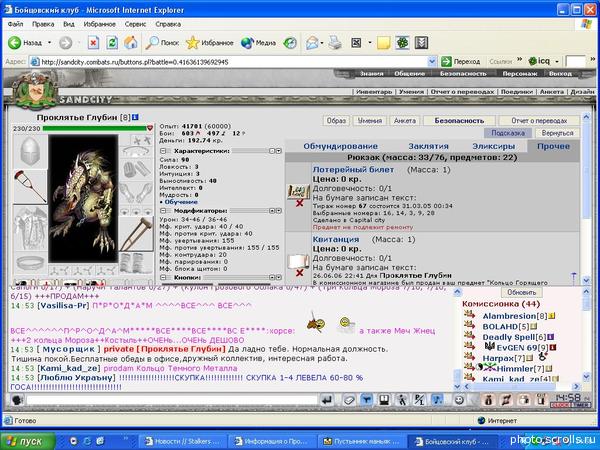600x450 pixels.
Task: Switch to the Эликсиры tab
Action: 494,146
